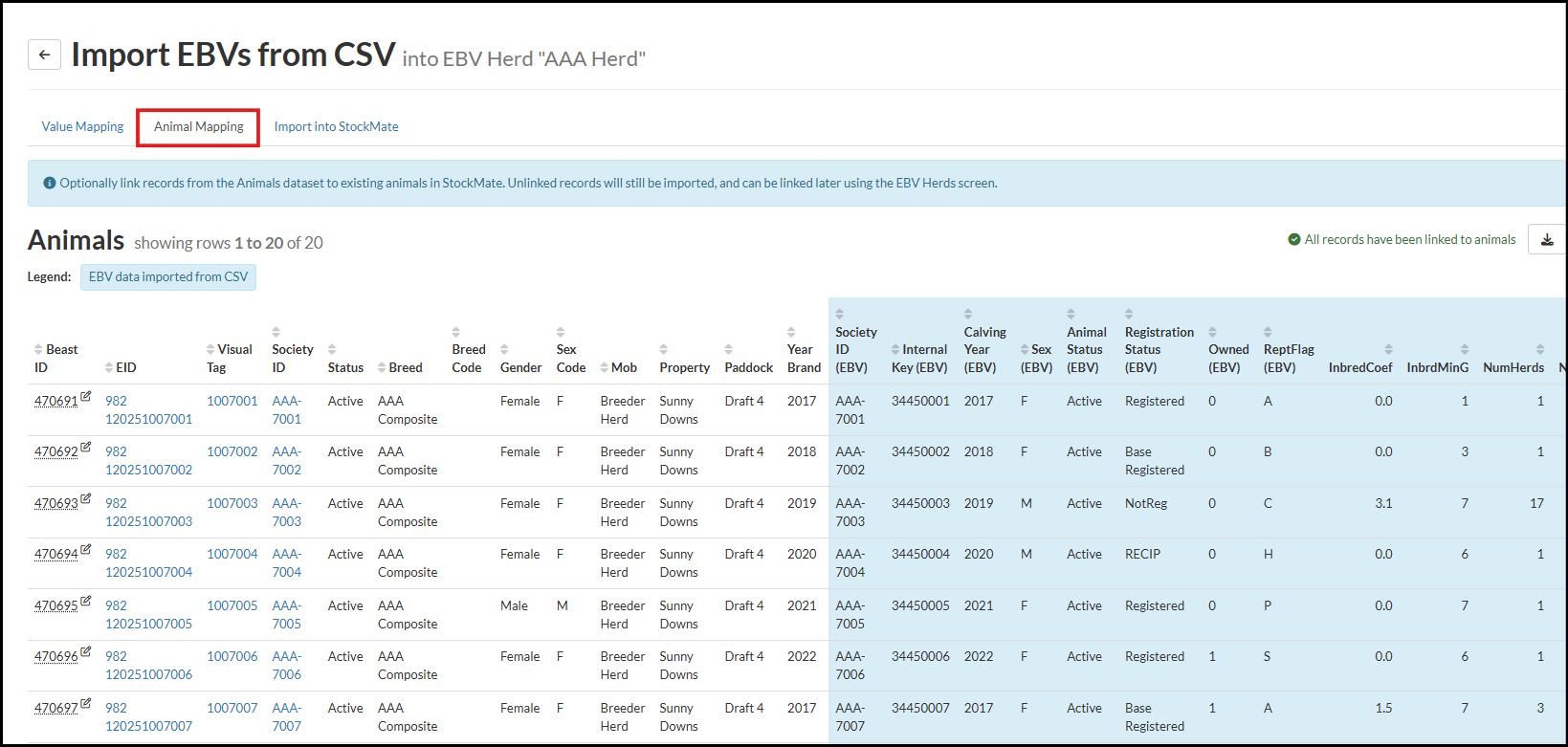Open Visual Tag link 1007002
Viewport: 1568px width, 747px height.
click(232, 451)
